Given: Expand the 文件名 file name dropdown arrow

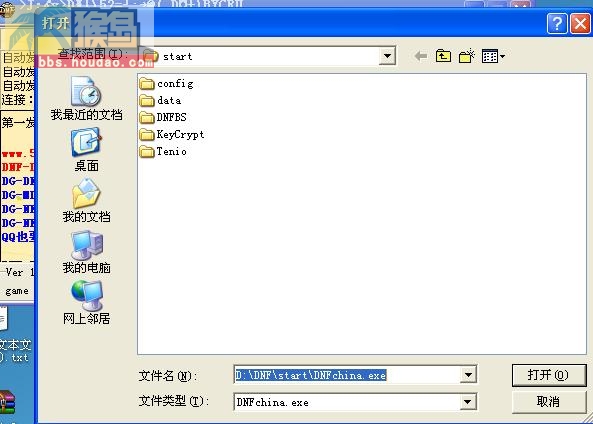Looking at the screenshot, I should point(468,375).
